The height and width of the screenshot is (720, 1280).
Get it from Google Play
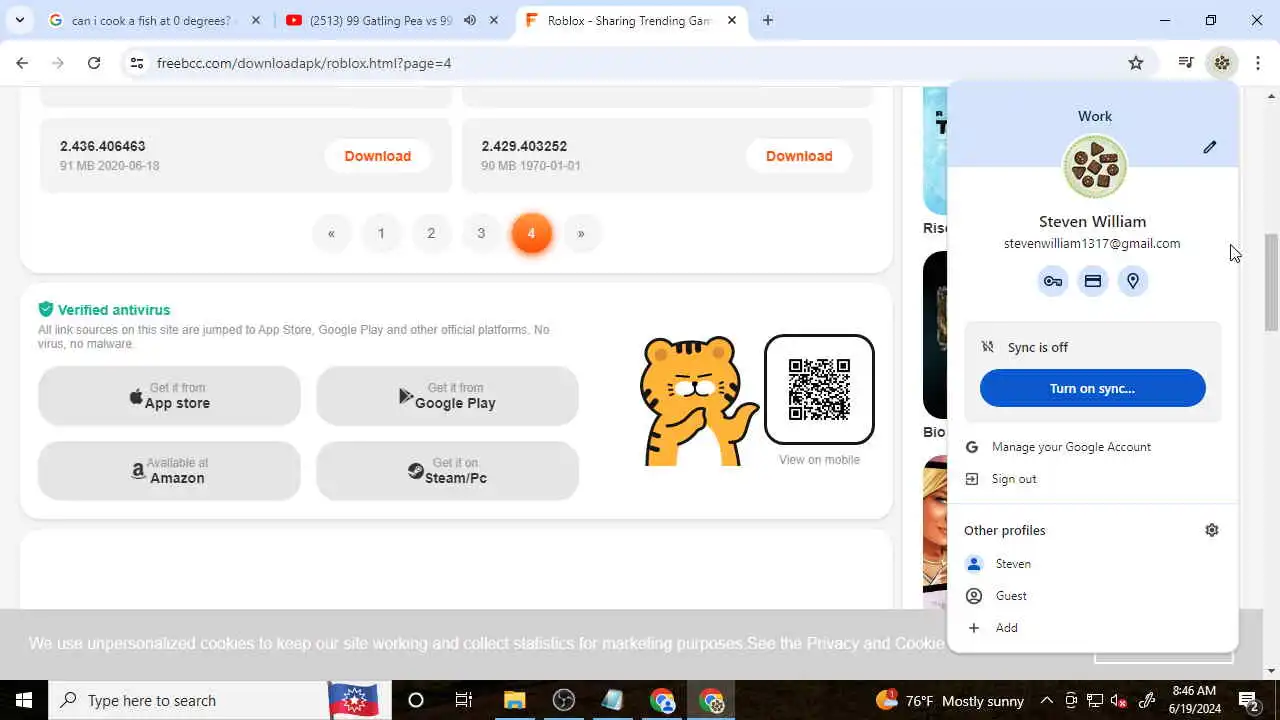[447, 396]
